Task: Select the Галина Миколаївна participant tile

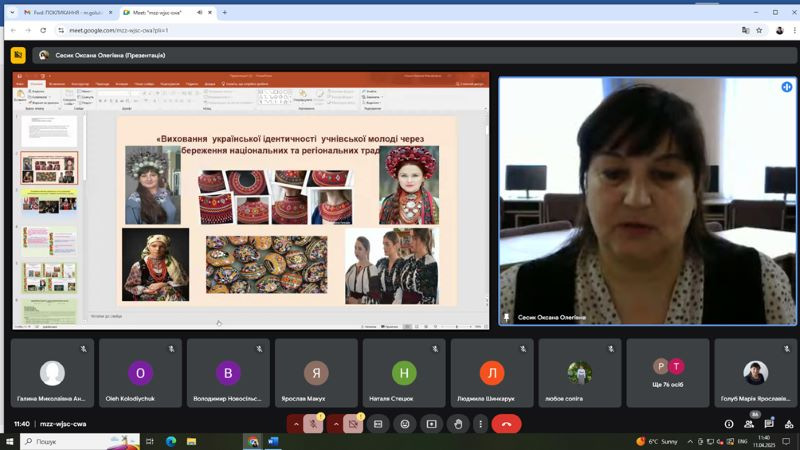Action: (52, 373)
